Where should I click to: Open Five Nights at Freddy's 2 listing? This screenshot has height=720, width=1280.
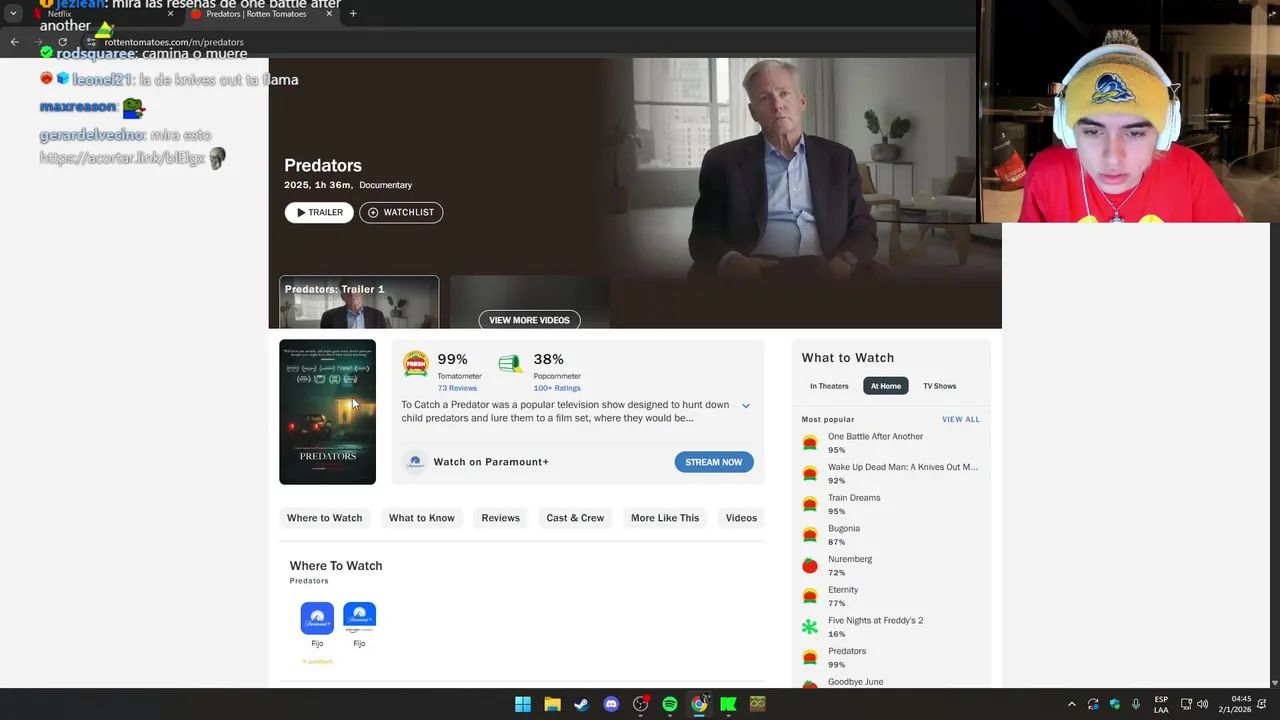pyautogui.click(x=876, y=621)
